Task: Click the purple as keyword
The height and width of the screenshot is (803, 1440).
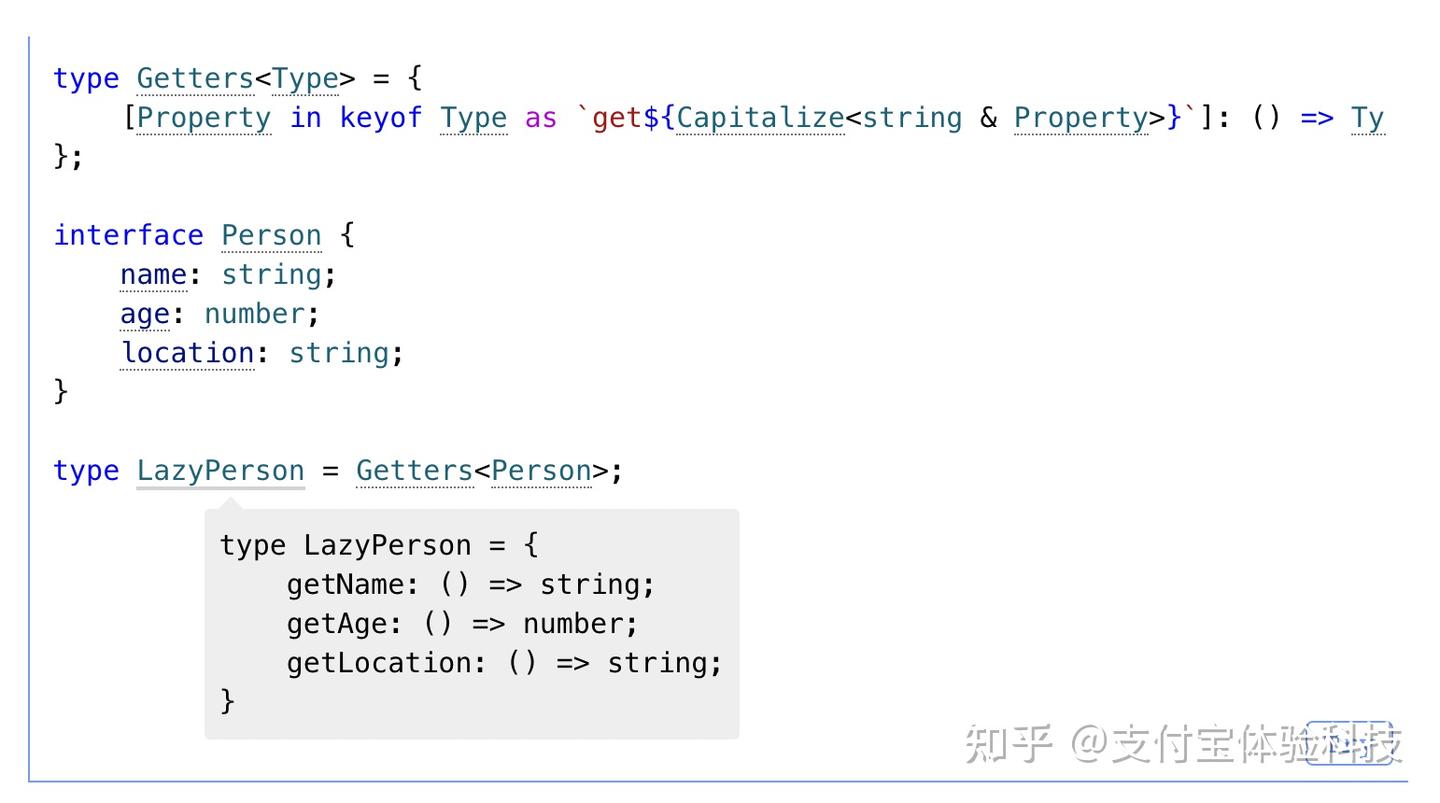Action: 541,118
